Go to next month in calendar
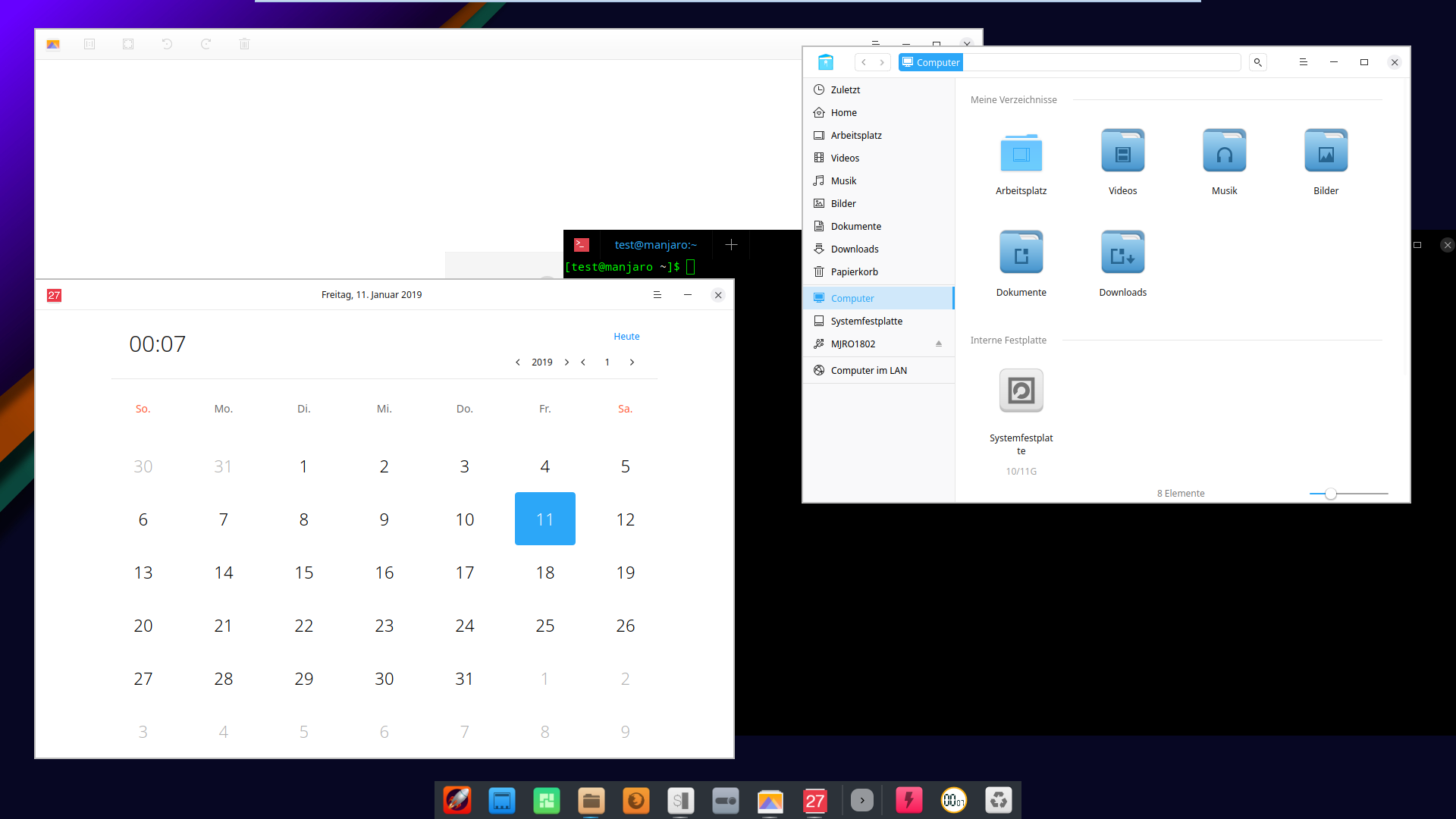1456x819 pixels. tap(632, 362)
